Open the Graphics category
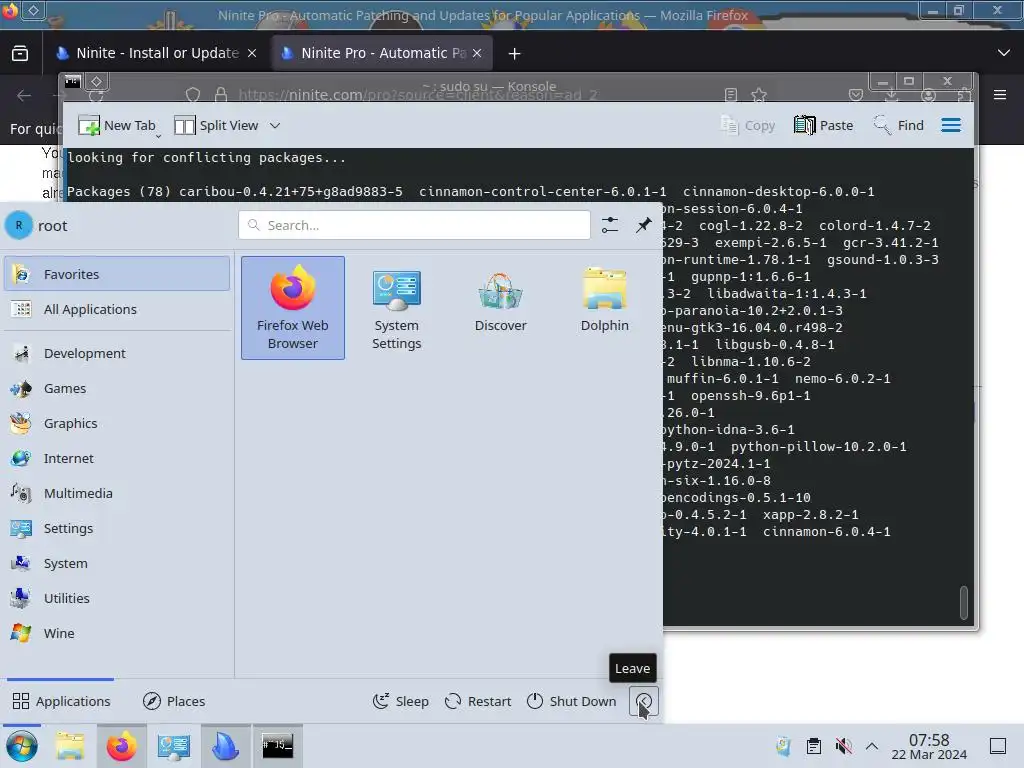This screenshot has height=768, width=1024. [x=117, y=423]
